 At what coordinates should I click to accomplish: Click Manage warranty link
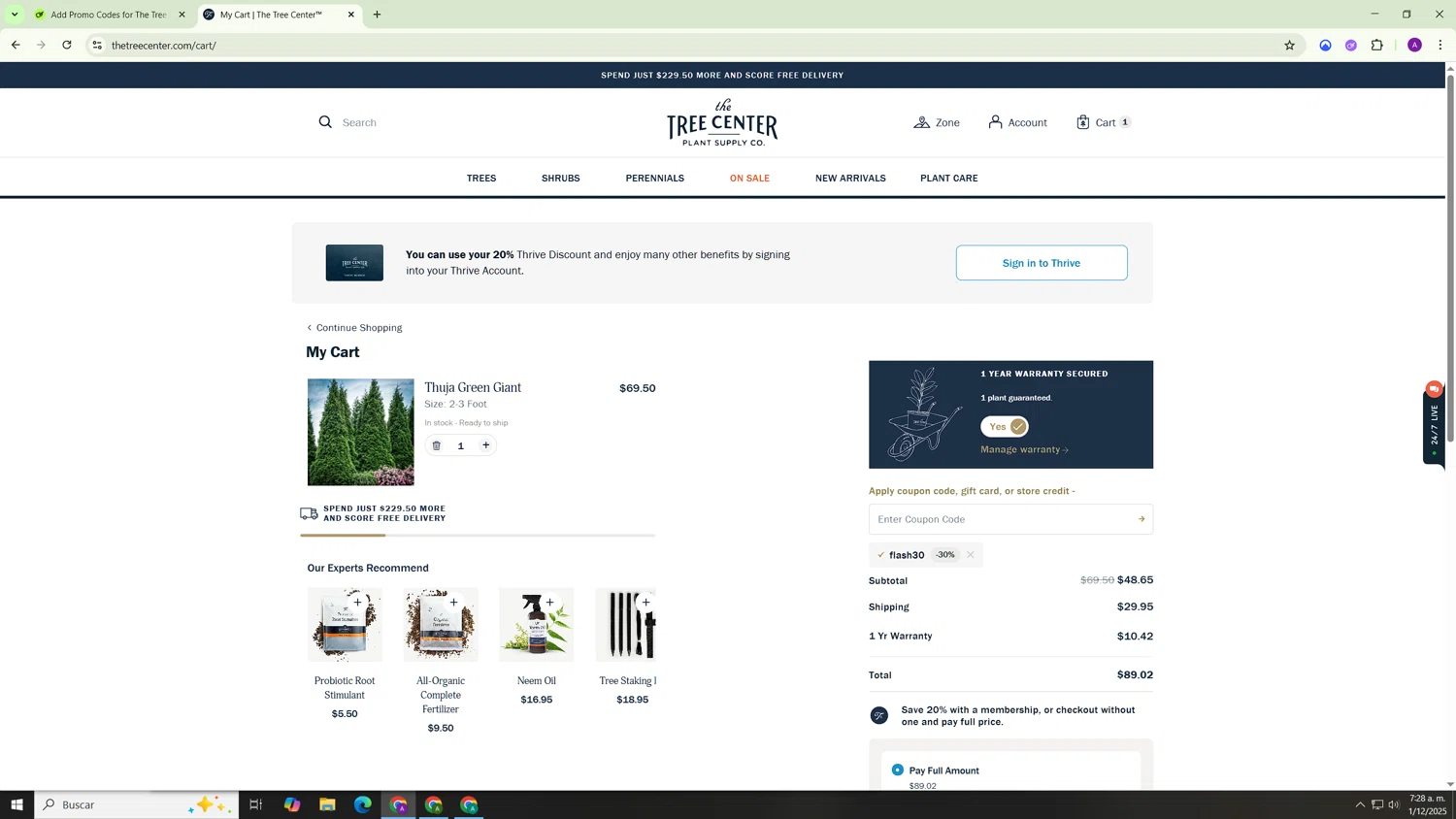(1024, 449)
